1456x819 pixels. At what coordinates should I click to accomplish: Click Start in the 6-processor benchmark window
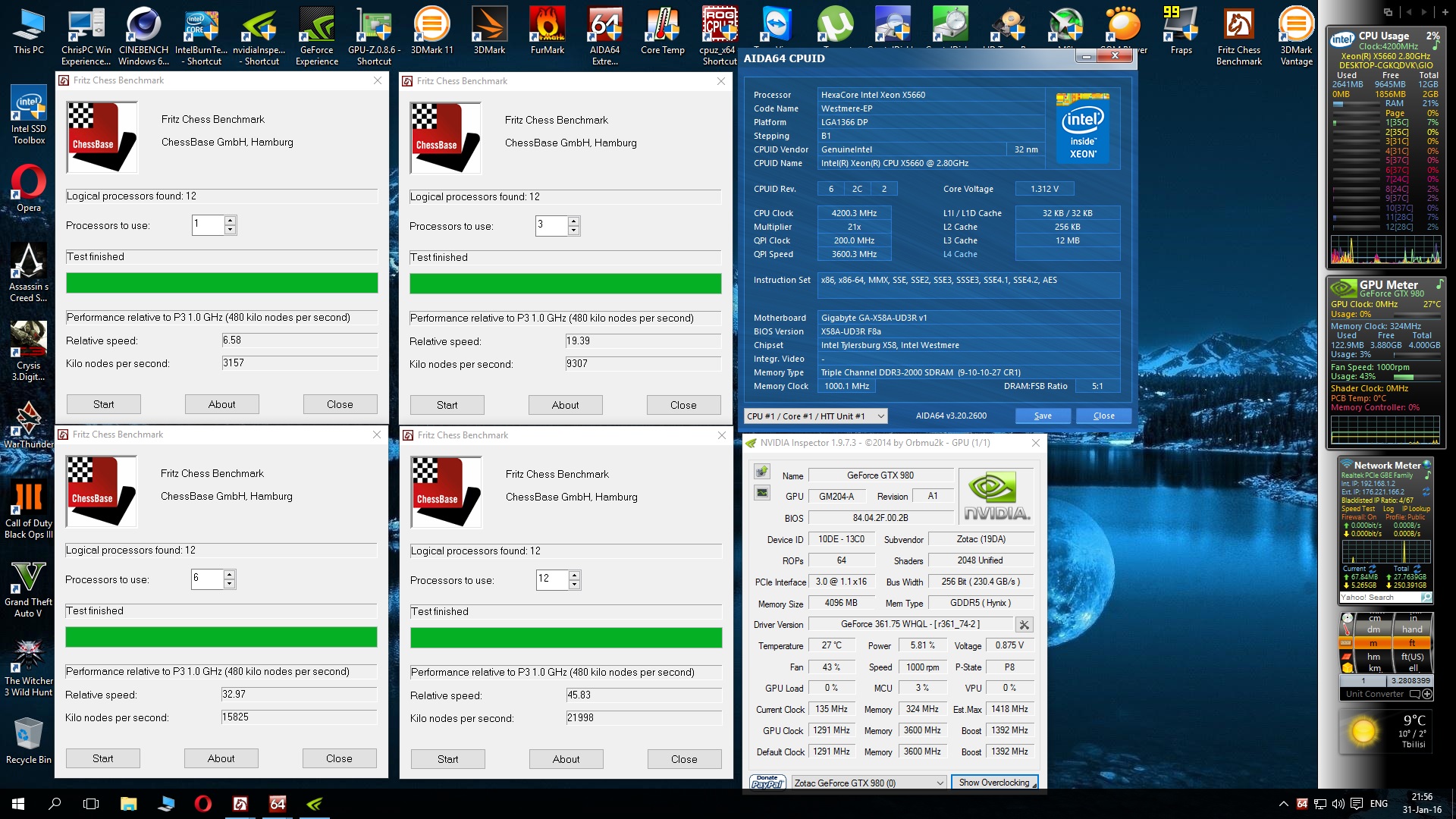coord(103,758)
